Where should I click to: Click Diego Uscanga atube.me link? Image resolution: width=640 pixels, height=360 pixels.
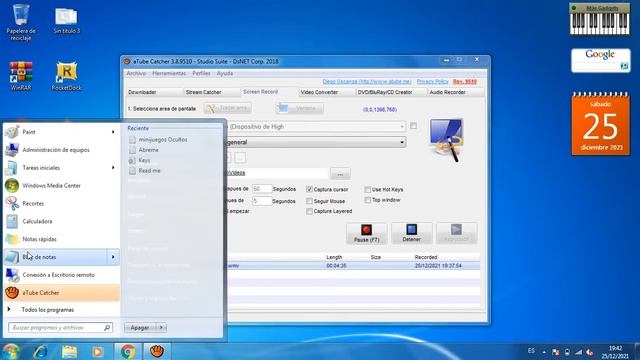click(367, 82)
